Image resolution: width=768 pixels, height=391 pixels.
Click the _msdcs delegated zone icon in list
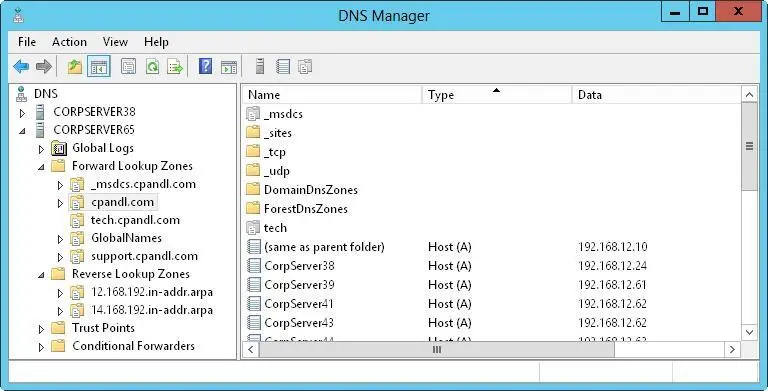(253, 114)
